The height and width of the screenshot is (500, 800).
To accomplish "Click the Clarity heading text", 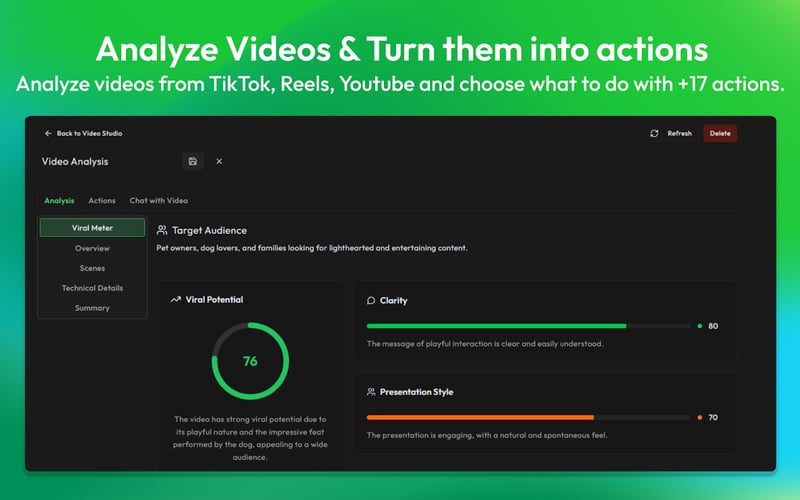I will click(x=393, y=301).
